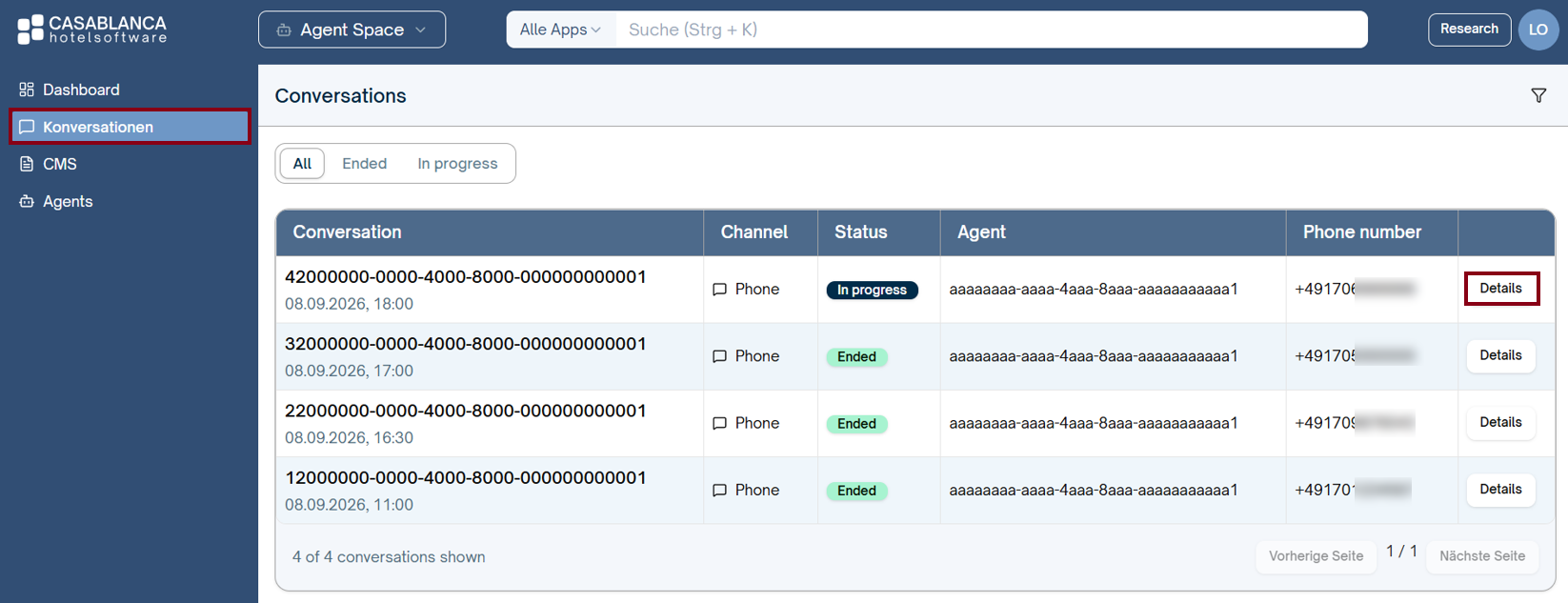Open Agents in the sidebar
This screenshot has width=1568, height=603.
130,201
